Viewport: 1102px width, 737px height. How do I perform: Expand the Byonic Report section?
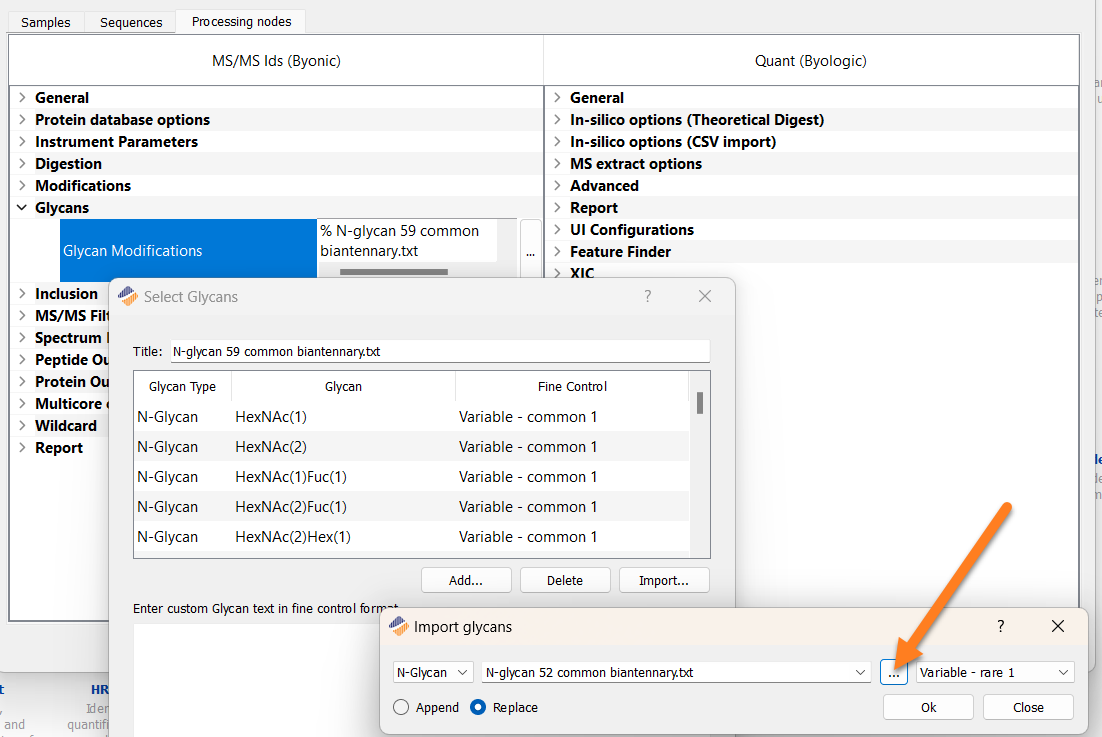(22, 448)
